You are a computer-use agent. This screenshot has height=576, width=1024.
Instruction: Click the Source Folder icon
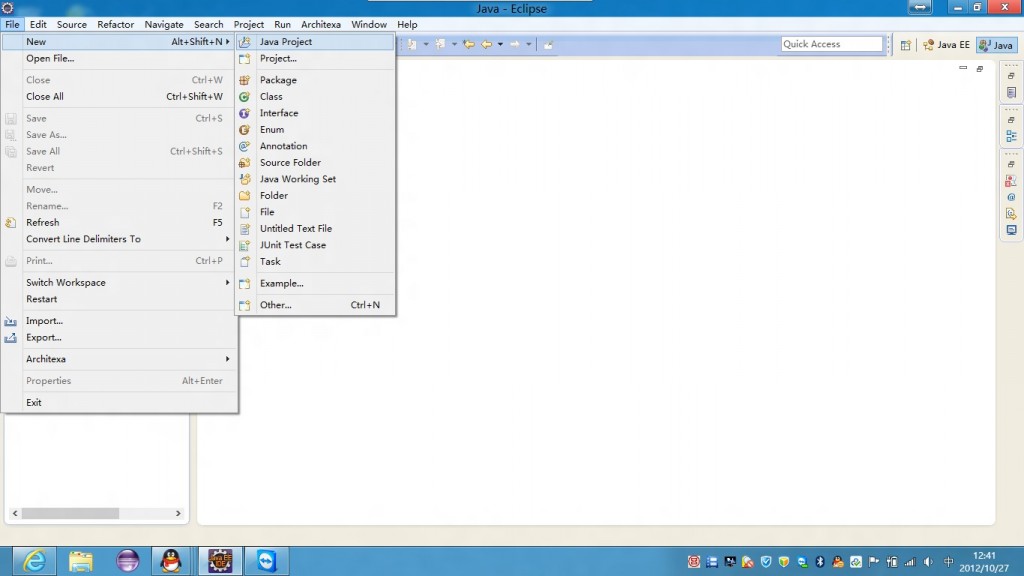tap(244, 163)
